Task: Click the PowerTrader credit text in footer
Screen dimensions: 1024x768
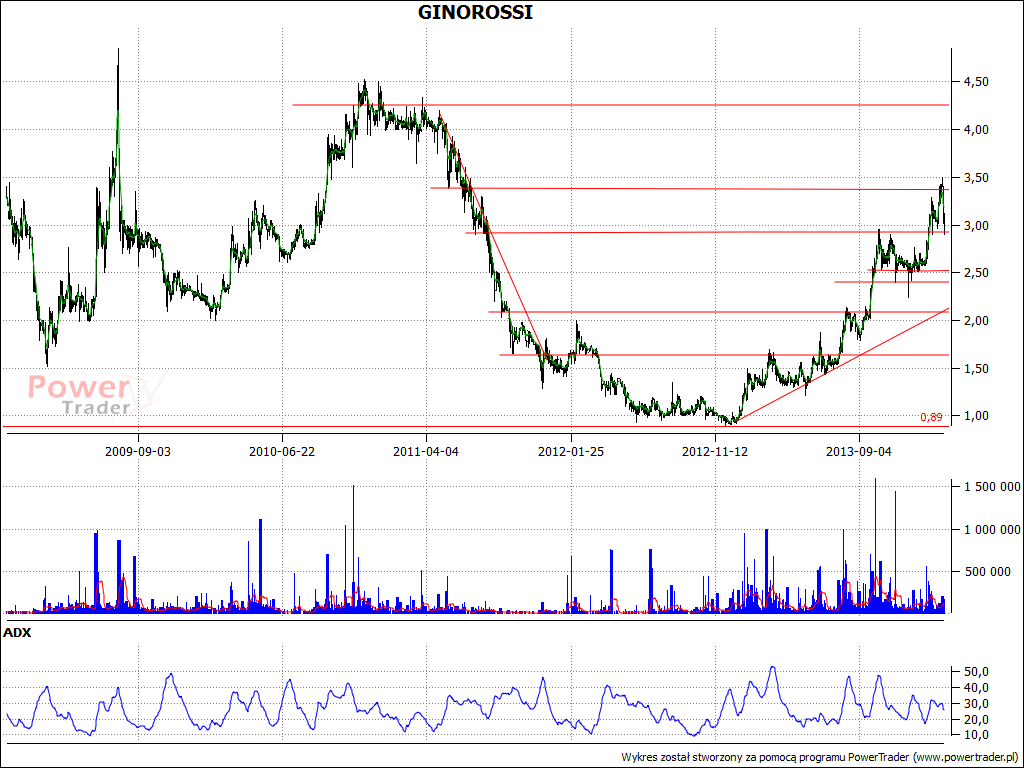Action: click(819, 757)
